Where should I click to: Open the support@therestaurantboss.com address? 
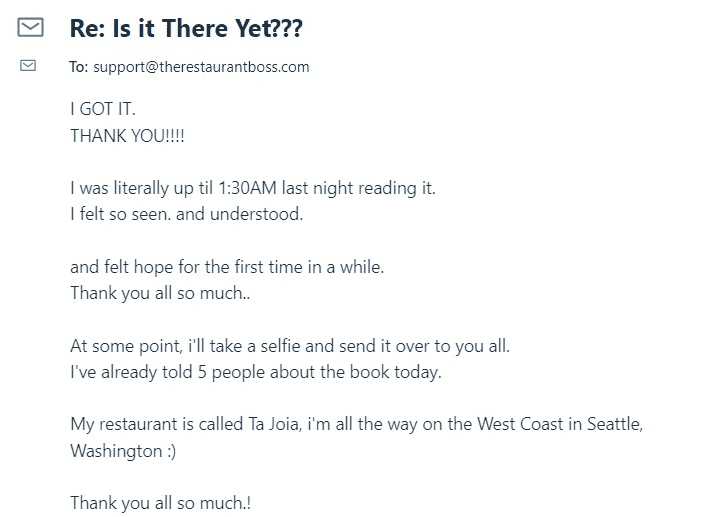click(x=201, y=67)
